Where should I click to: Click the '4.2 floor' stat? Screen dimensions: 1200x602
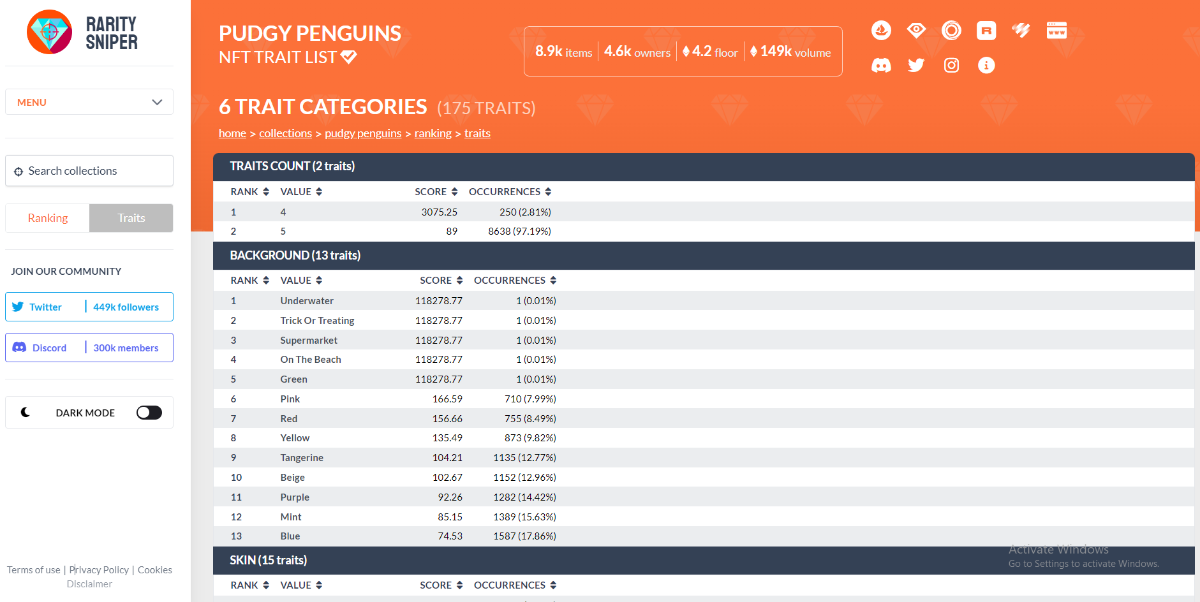710,52
